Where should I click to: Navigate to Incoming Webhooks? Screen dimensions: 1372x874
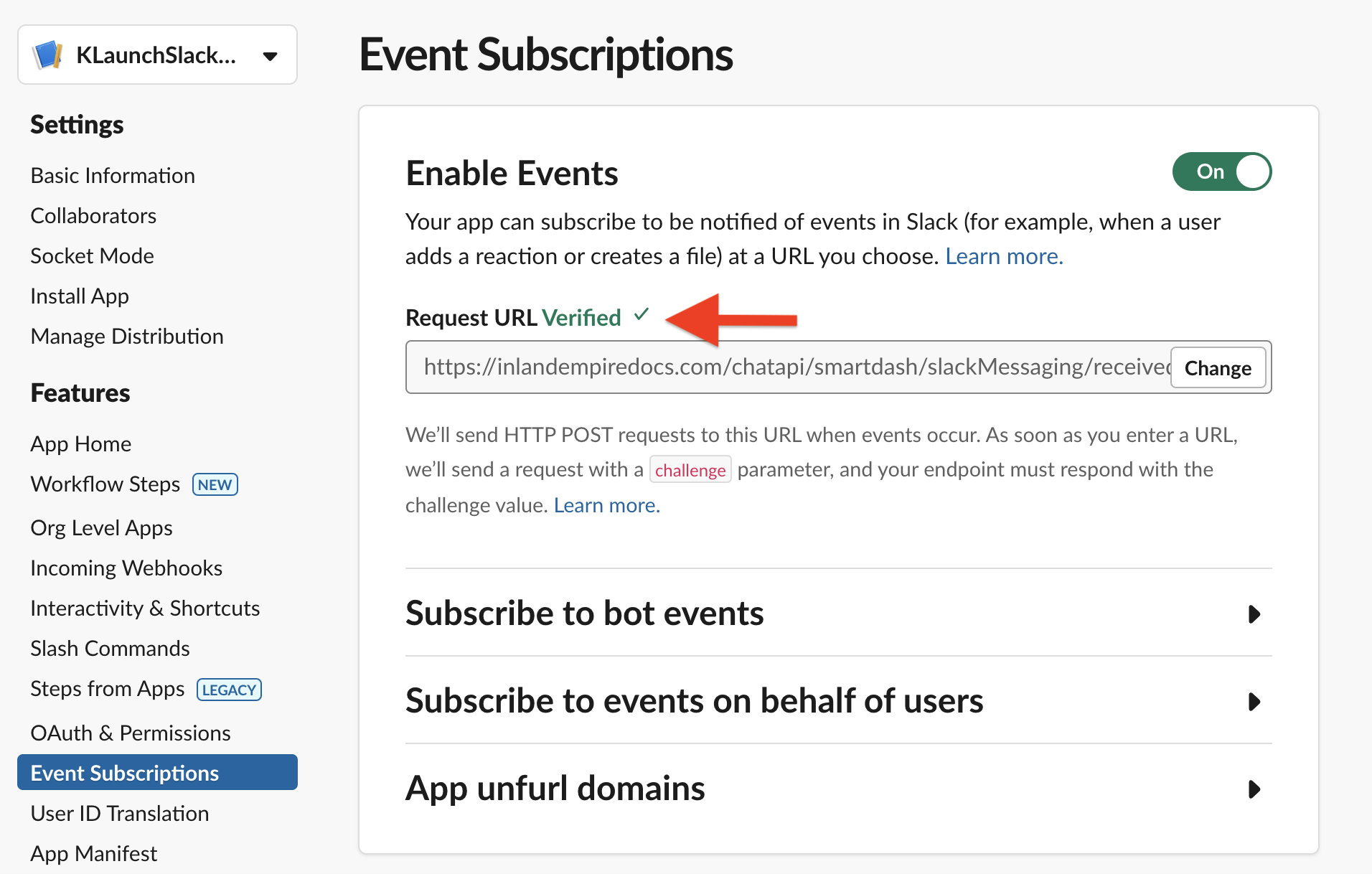point(126,568)
